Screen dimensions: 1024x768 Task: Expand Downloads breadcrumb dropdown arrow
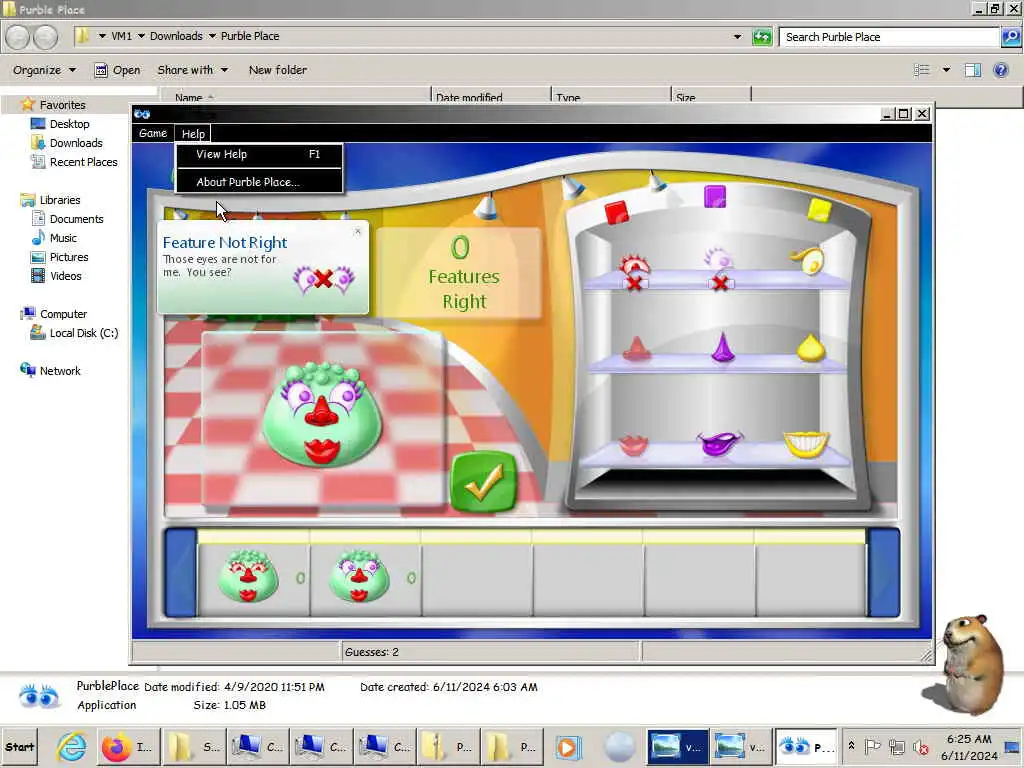coord(212,37)
